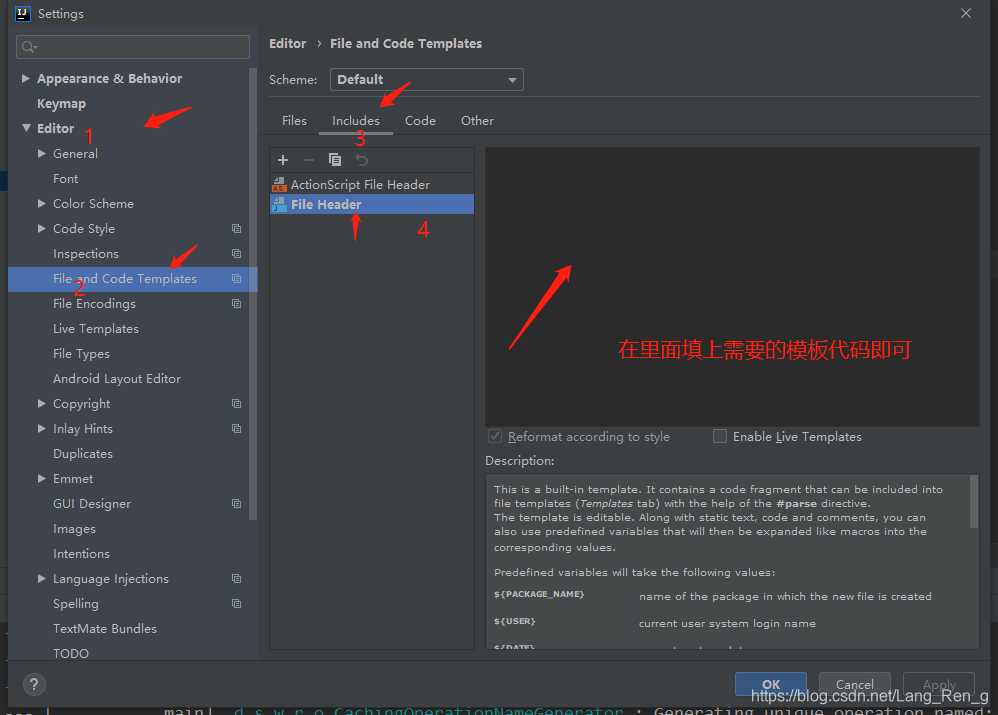Select Android Layout Editor item
This screenshot has height=715, width=998.
point(116,379)
